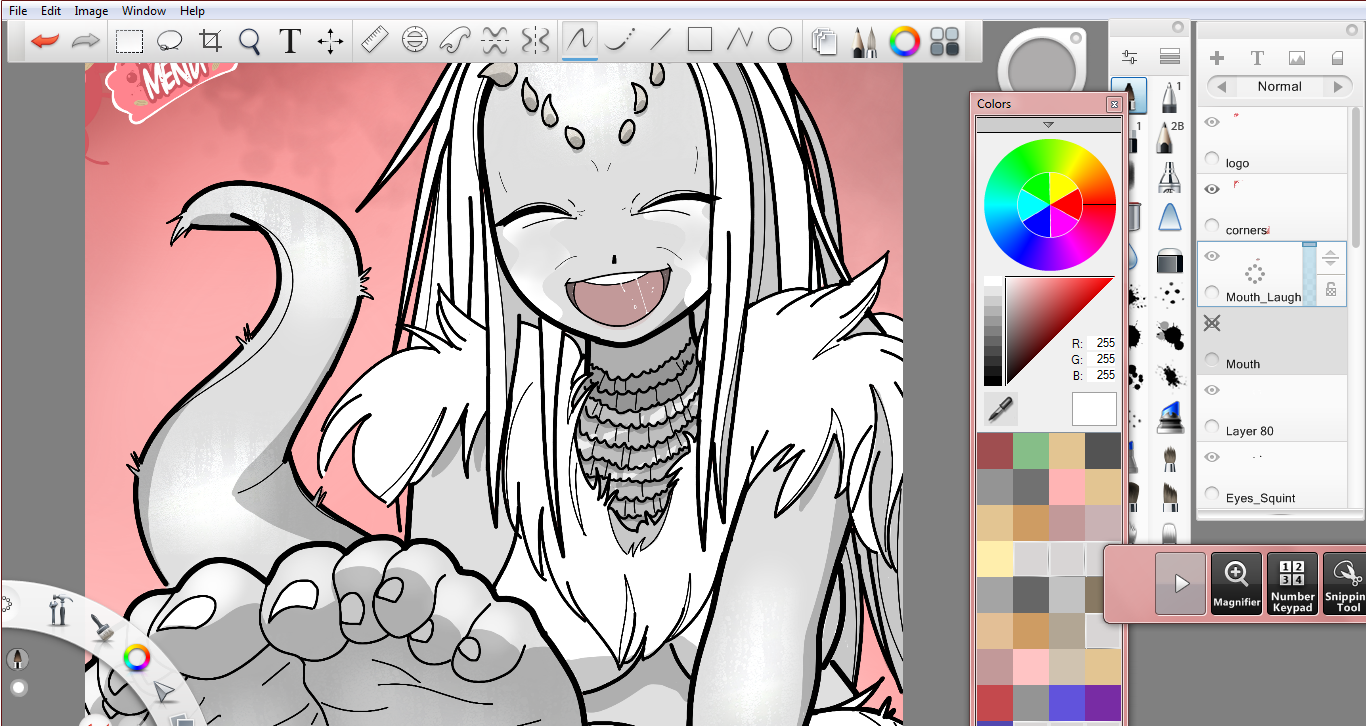Viewport: 1366px width, 726px height.
Task: Turn on the Steady Stroke tool
Action: tap(495, 41)
